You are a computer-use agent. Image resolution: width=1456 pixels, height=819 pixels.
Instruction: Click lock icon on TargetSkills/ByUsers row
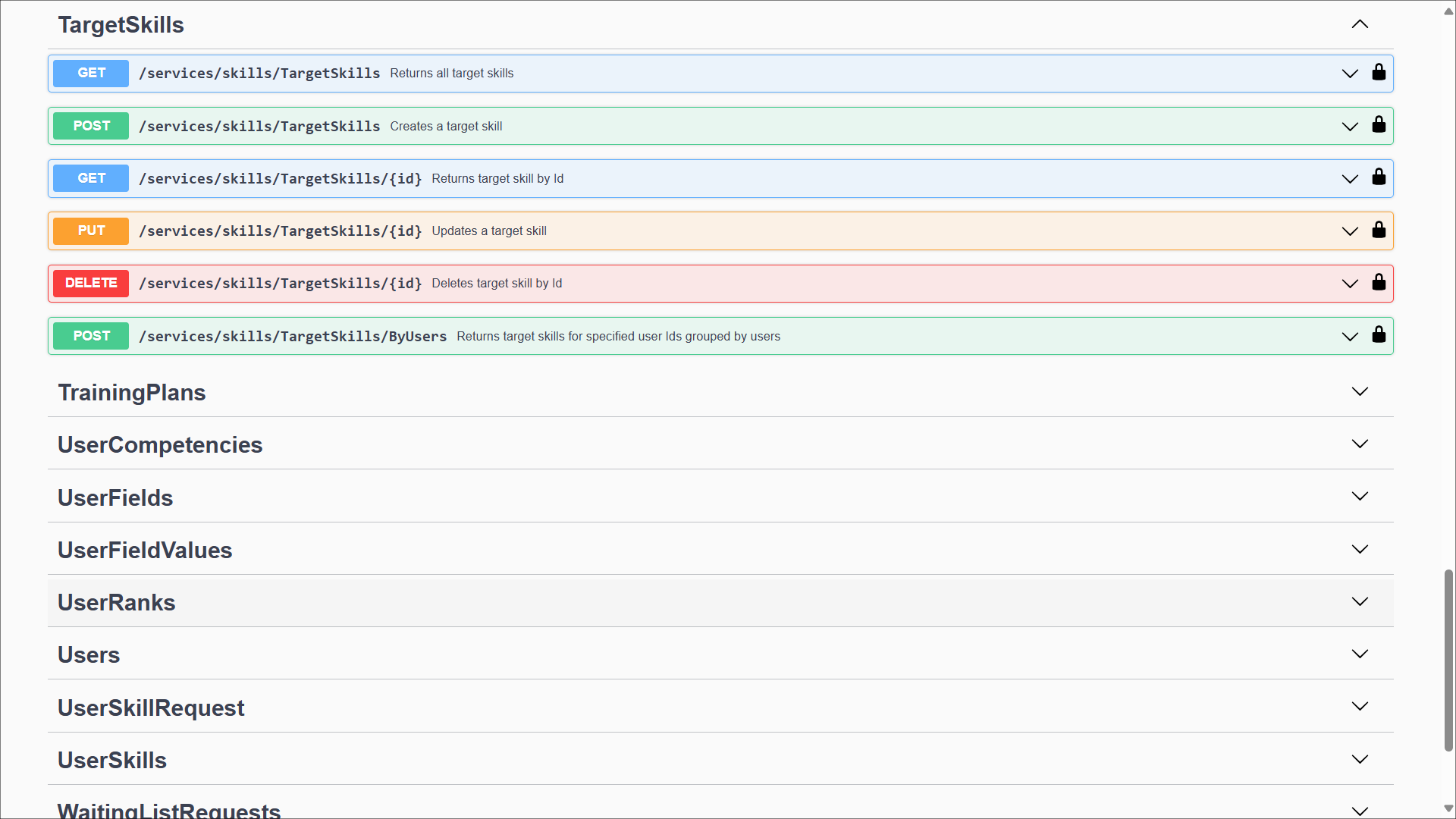[x=1379, y=335]
